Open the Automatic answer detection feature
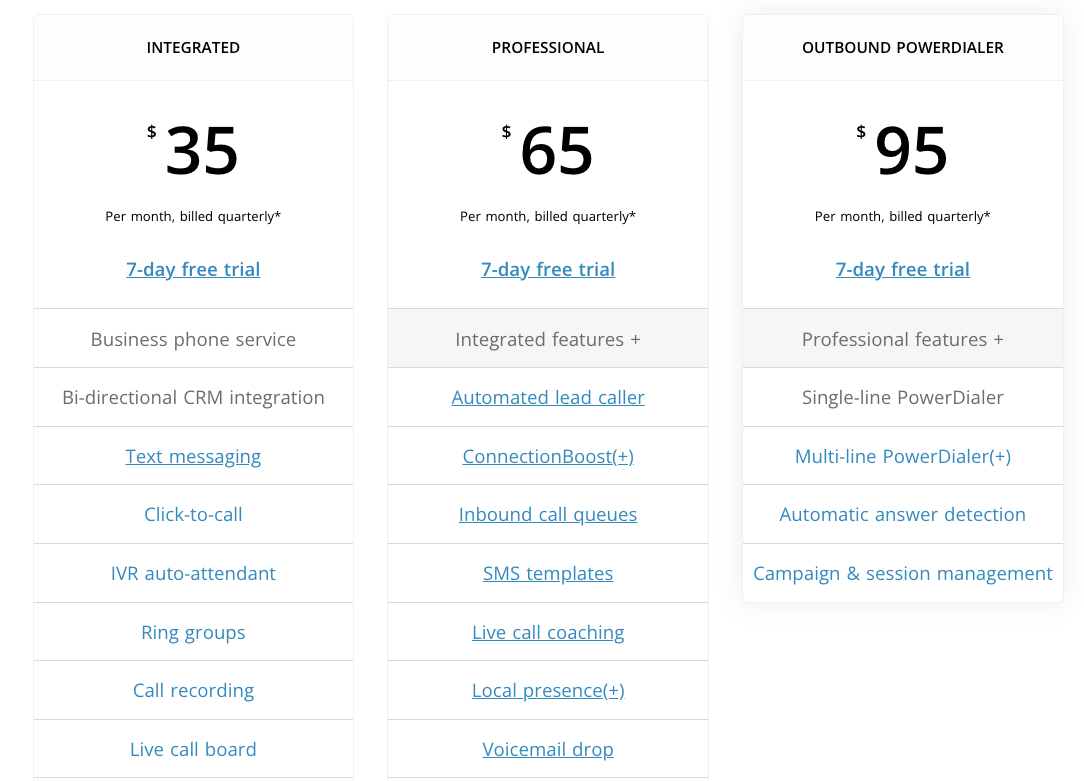This screenshot has height=781, width=1084. pyautogui.click(x=902, y=514)
